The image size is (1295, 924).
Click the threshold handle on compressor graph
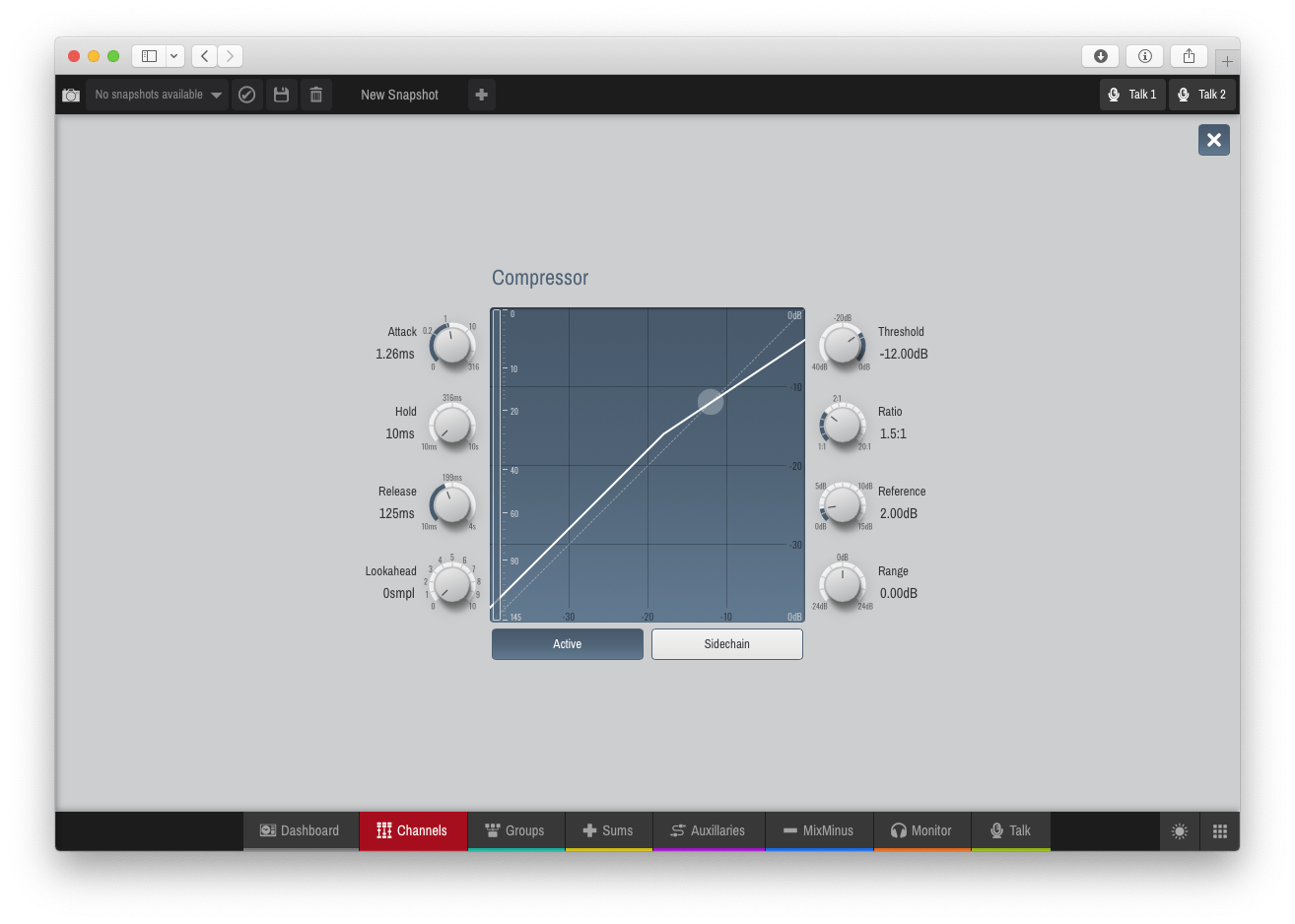[711, 401]
